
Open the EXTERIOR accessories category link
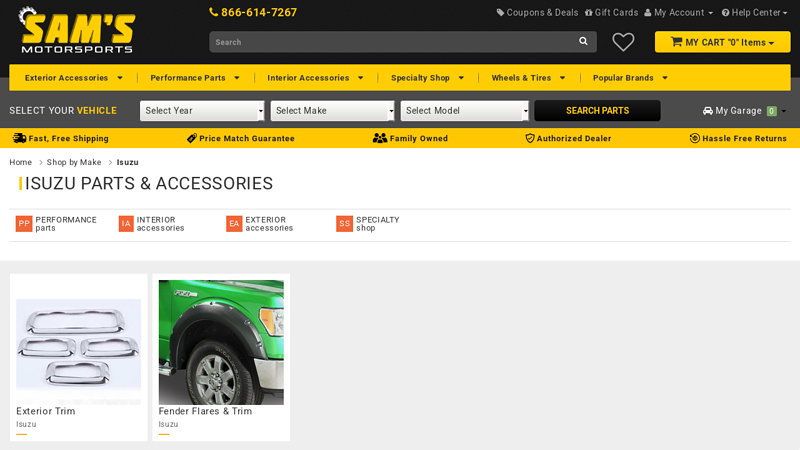[x=269, y=223]
